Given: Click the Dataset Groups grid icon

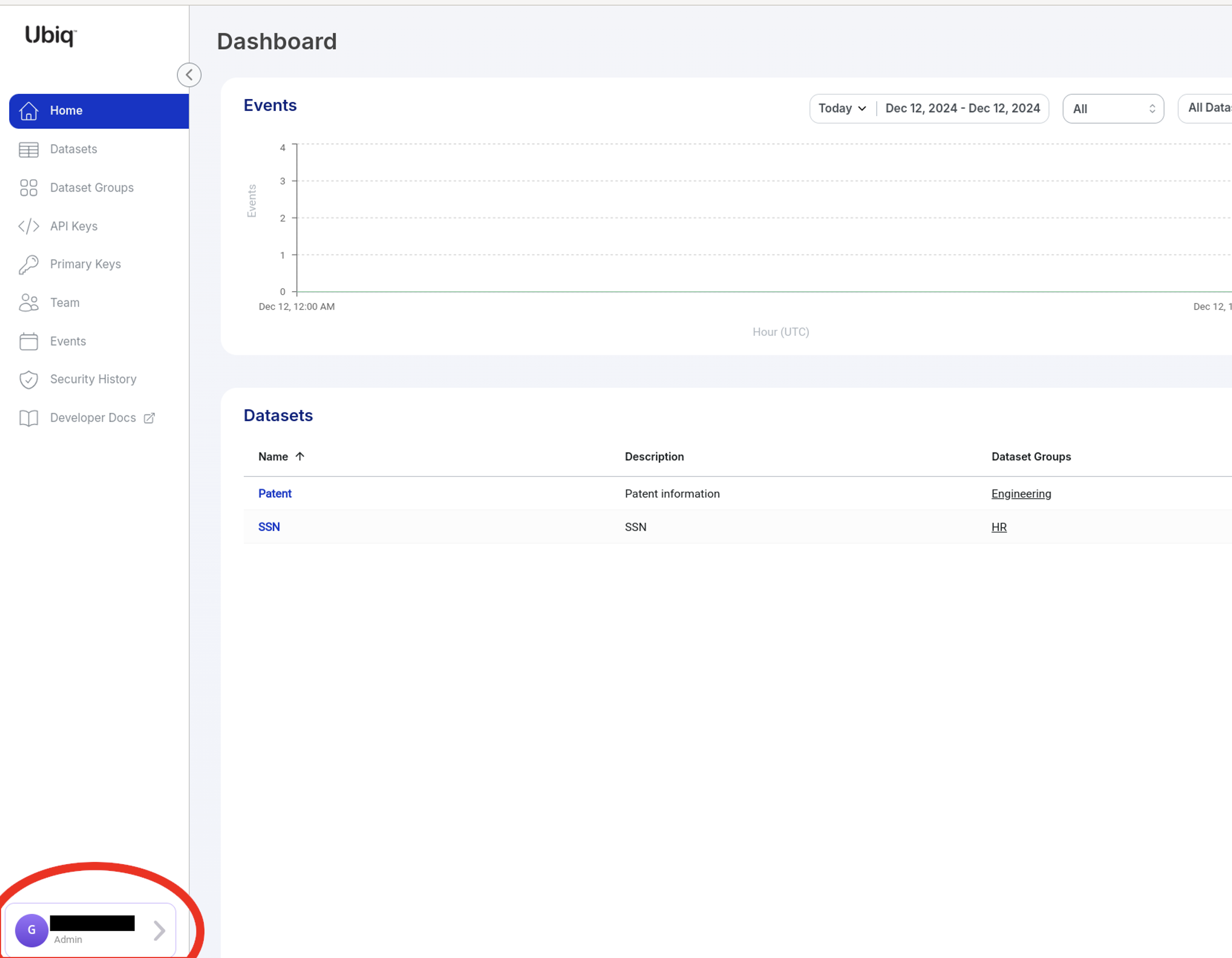Looking at the screenshot, I should [29, 188].
